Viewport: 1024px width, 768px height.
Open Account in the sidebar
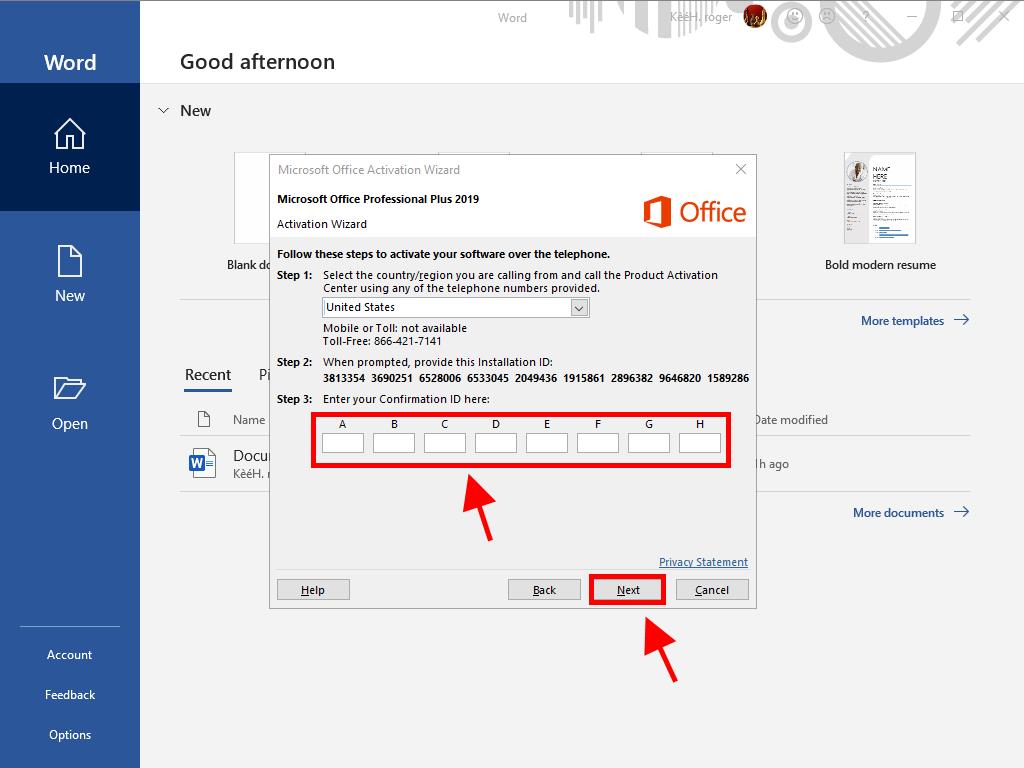(69, 655)
